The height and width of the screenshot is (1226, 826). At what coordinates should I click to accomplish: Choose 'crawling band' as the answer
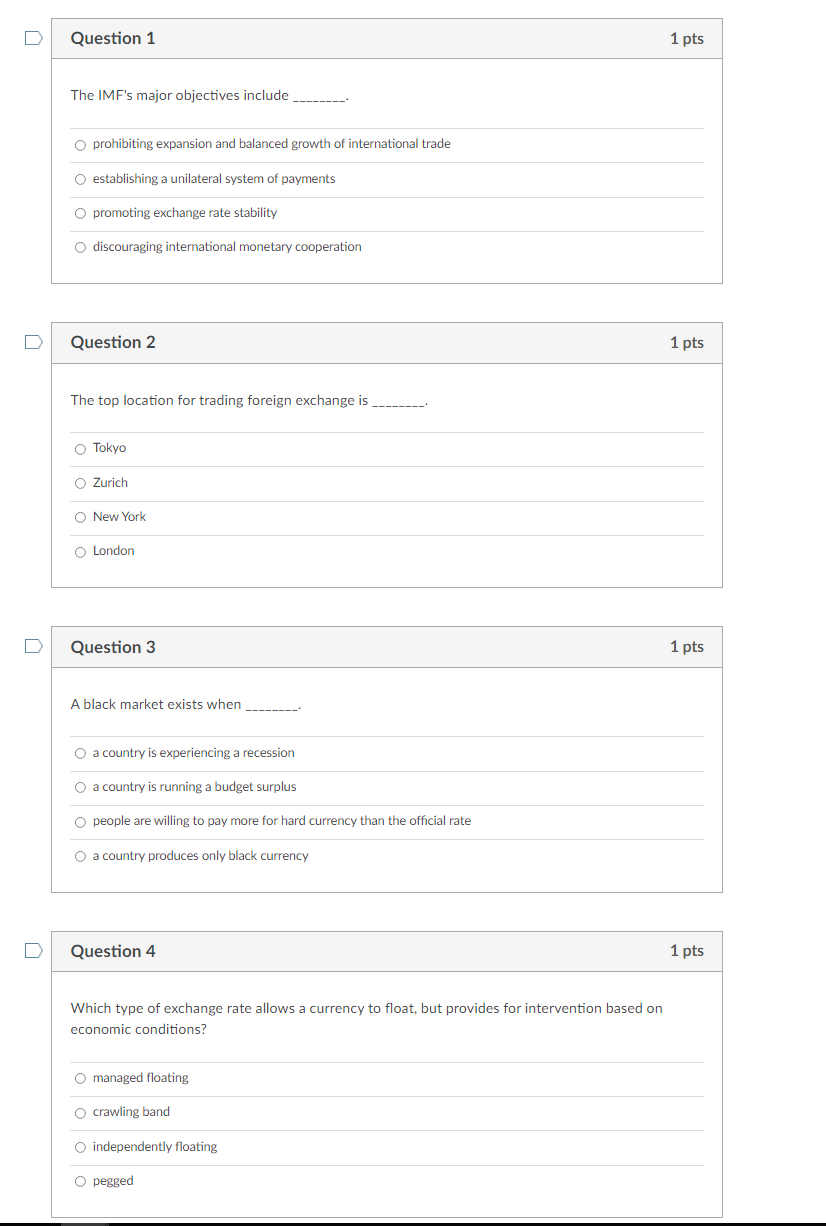point(80,1112)
